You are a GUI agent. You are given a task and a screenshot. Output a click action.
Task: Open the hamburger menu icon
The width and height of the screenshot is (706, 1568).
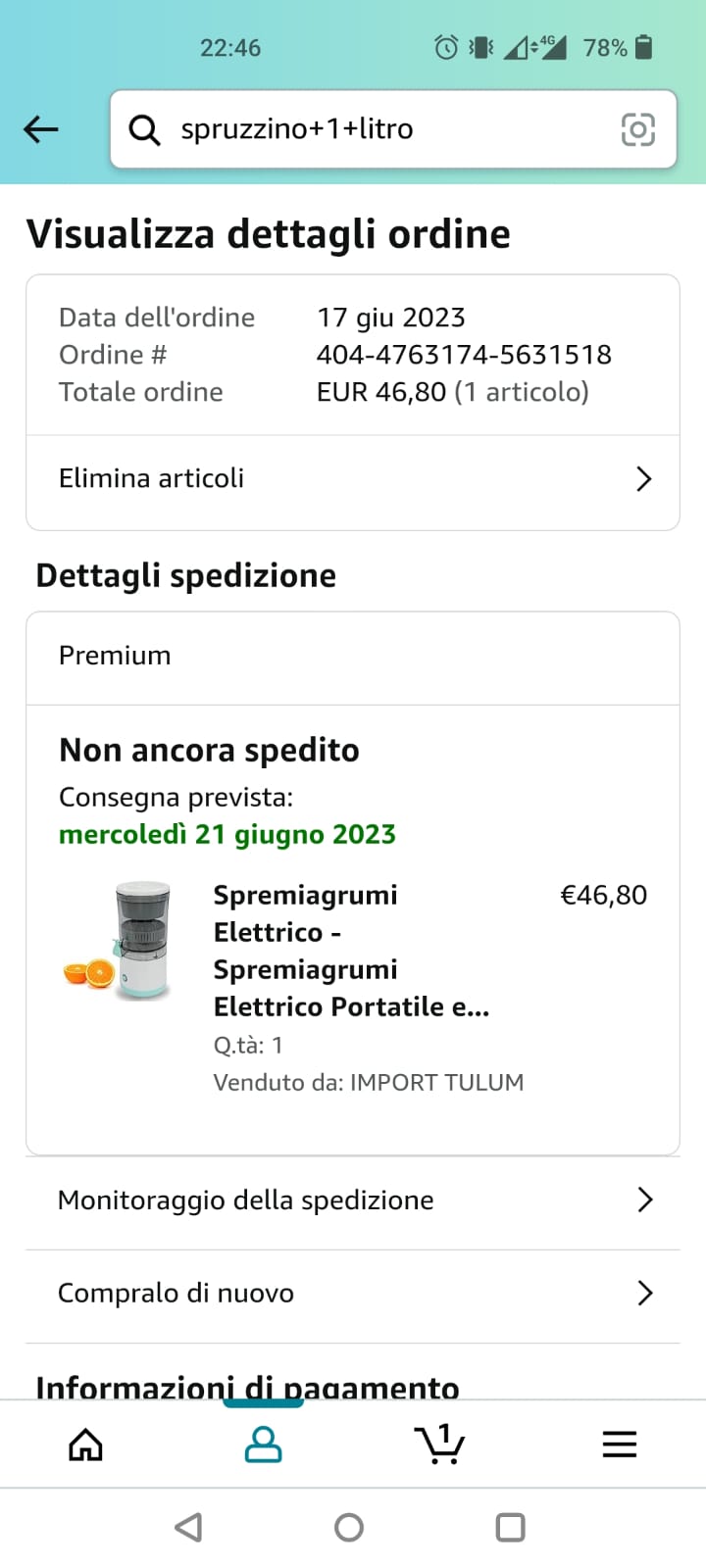[x=619, y=1444]
